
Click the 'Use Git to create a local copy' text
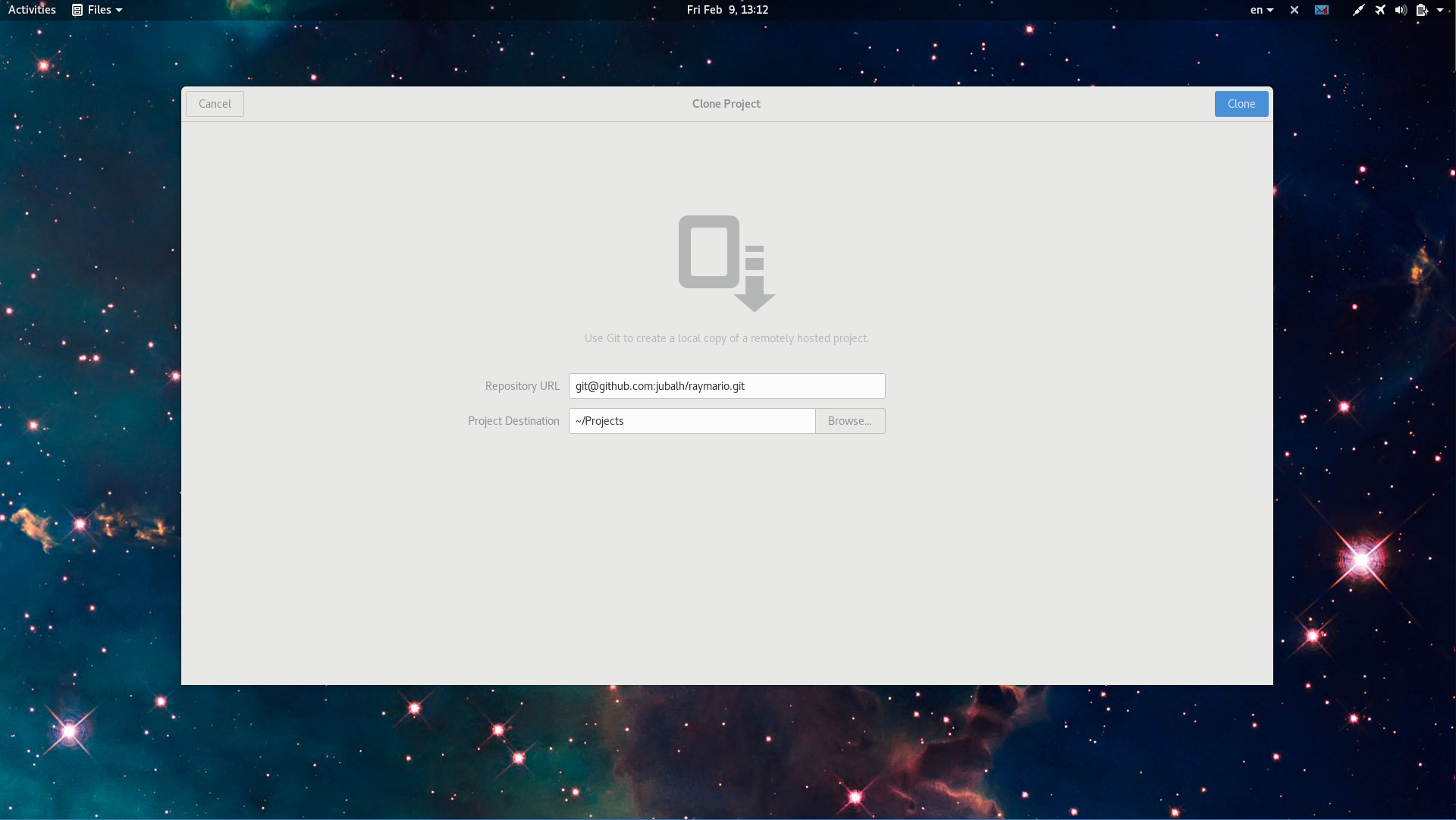[726, 338]
